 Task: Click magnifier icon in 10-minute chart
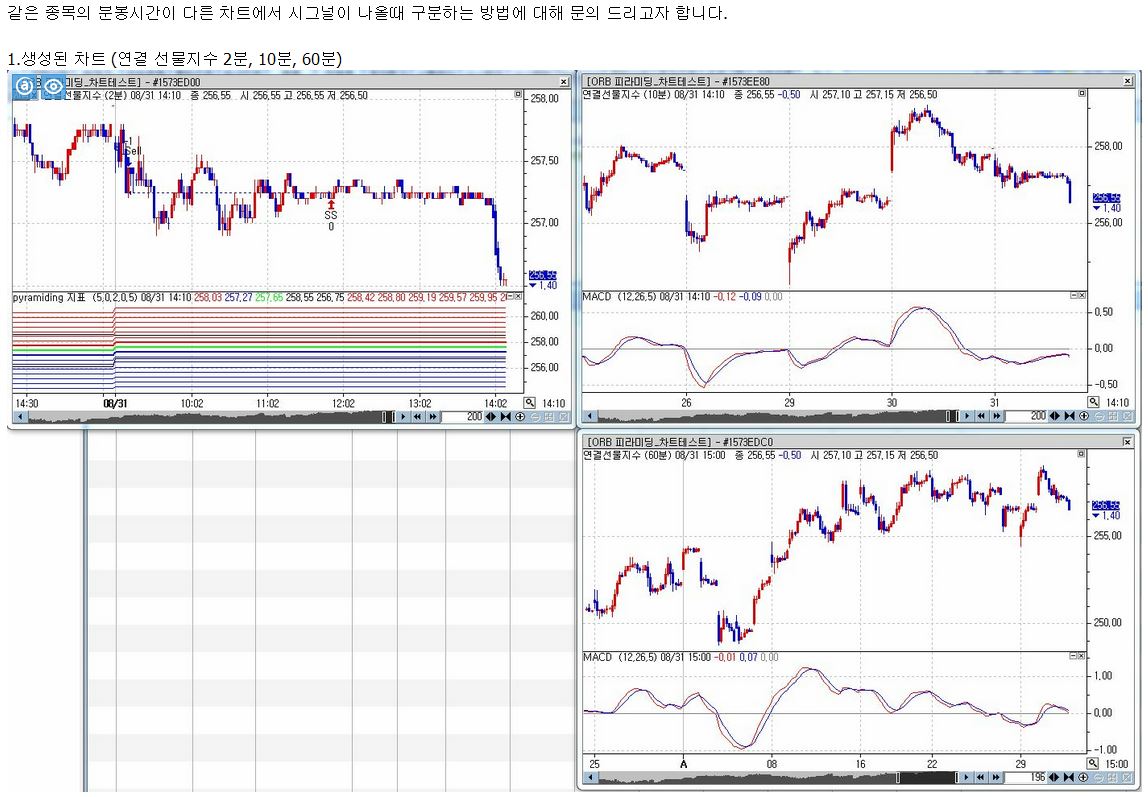click(x=1094, y=402)
